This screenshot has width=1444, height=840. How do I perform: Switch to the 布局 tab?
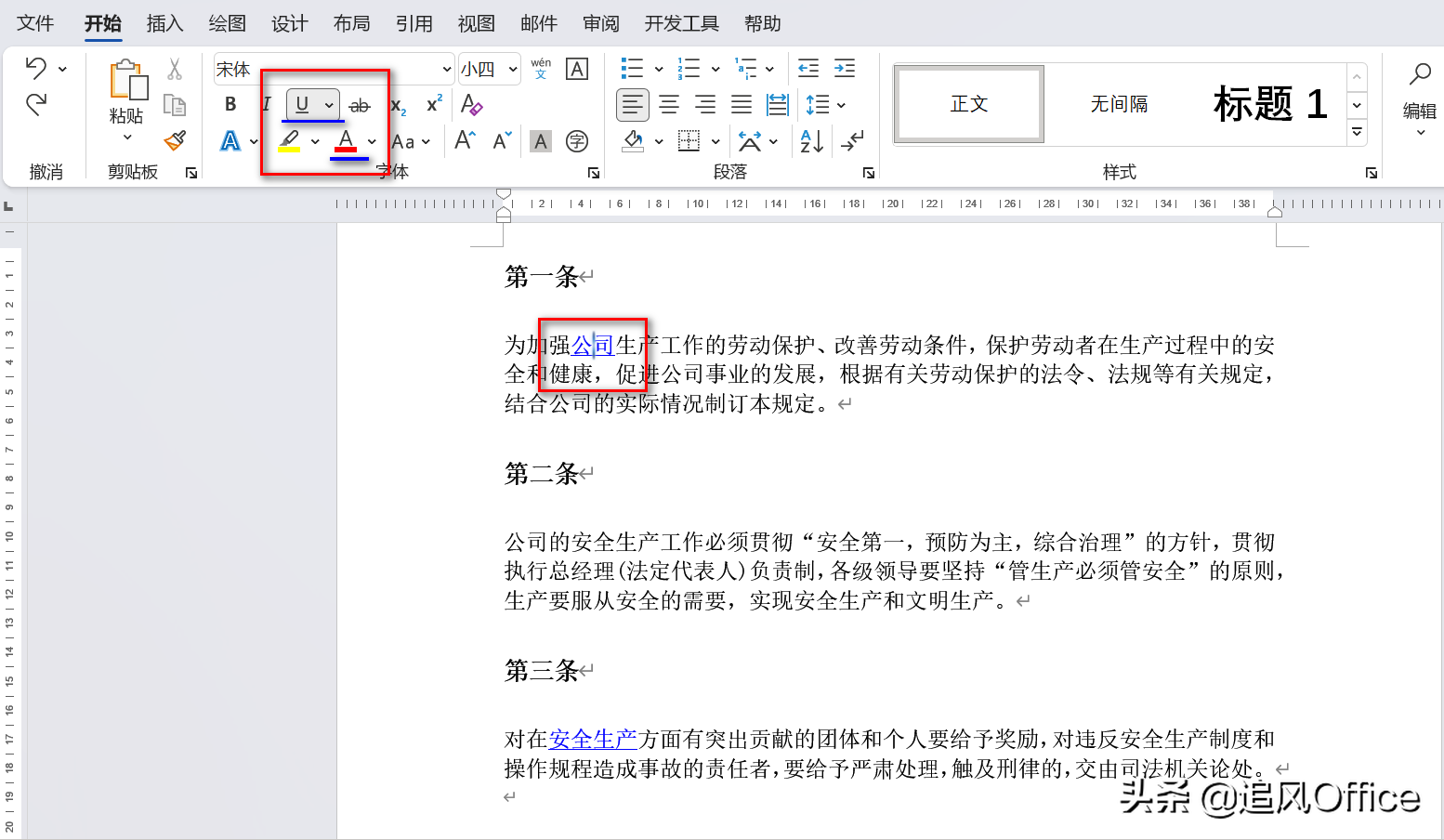click(x=351, y=23)
